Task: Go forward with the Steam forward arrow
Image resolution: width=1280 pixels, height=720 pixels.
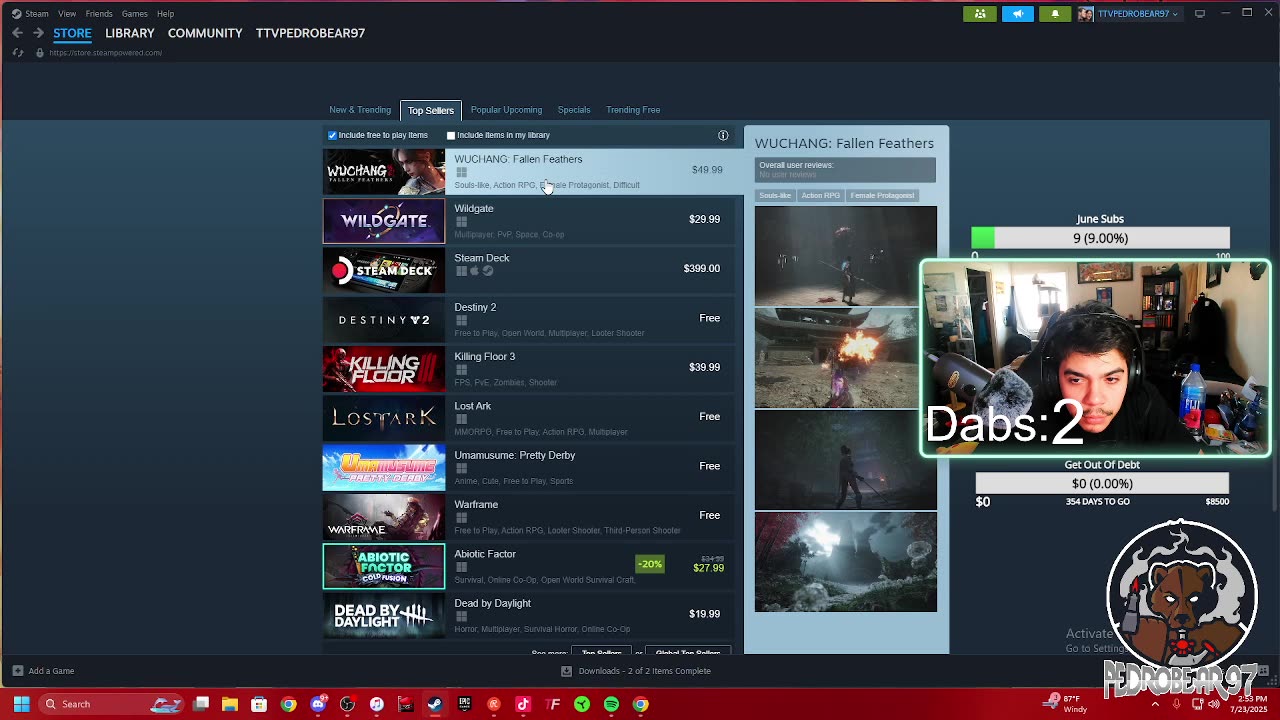Action: click(x=38, y=33)
